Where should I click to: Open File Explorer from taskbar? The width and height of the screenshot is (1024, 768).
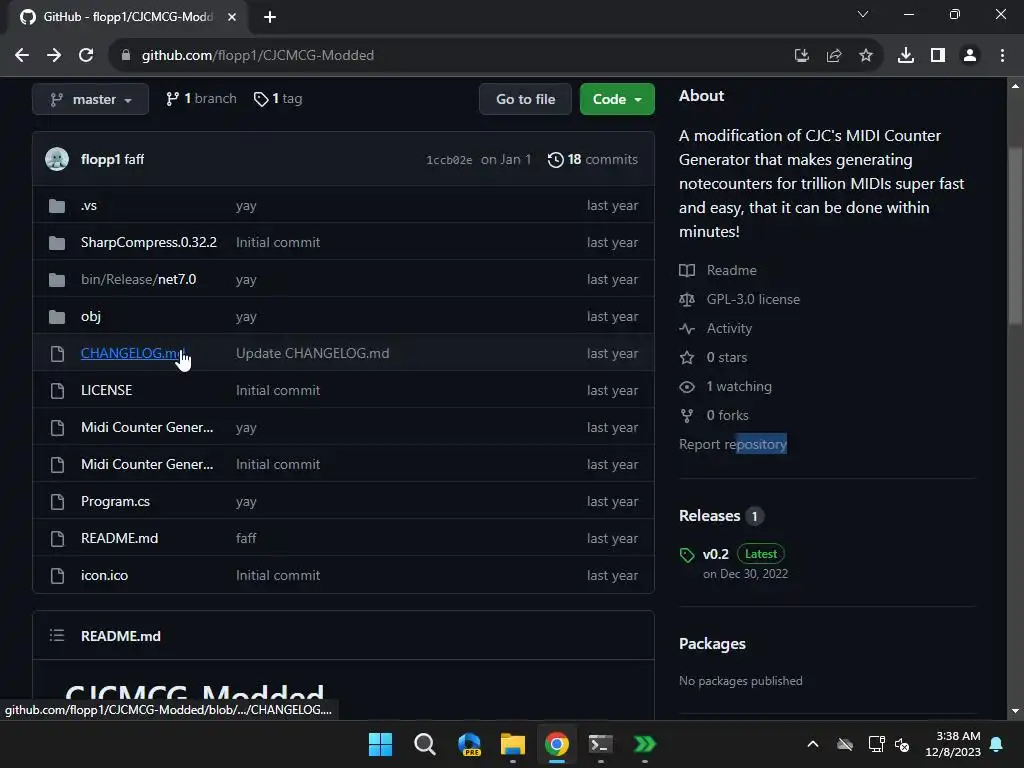pos(513,744)
